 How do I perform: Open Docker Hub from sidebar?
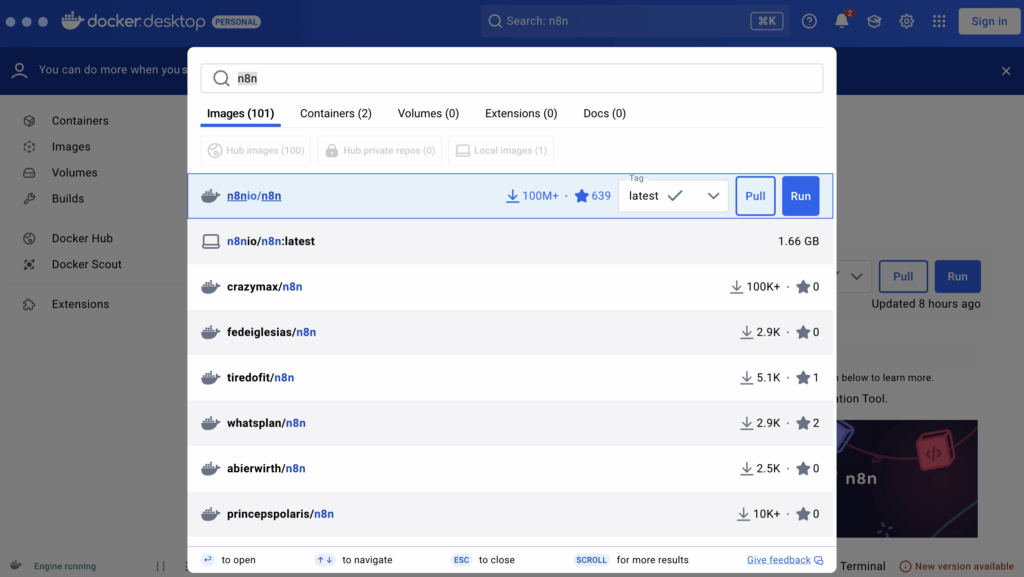tap(82, 238)
